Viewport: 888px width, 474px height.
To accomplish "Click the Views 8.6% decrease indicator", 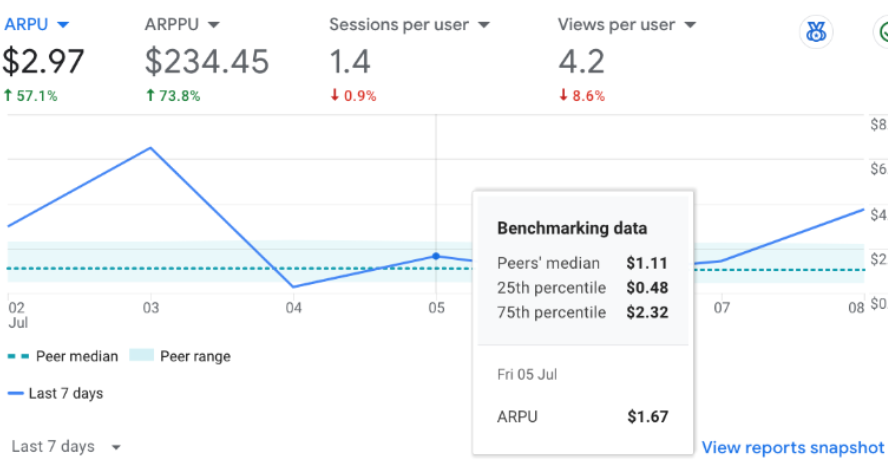I will pyautogui.click(x=582, y=96).
